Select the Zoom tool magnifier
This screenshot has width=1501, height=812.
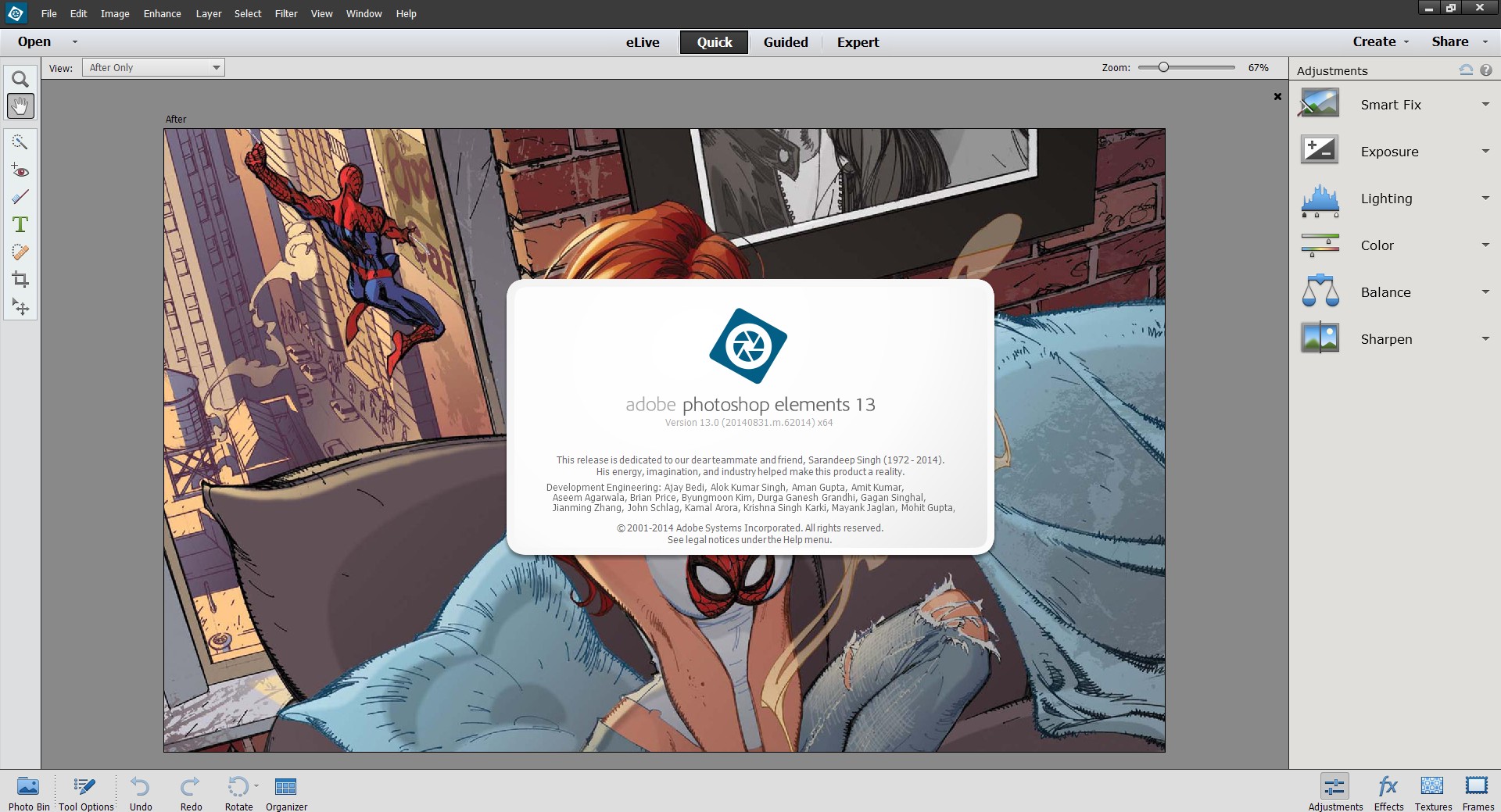tap(20, 79)
